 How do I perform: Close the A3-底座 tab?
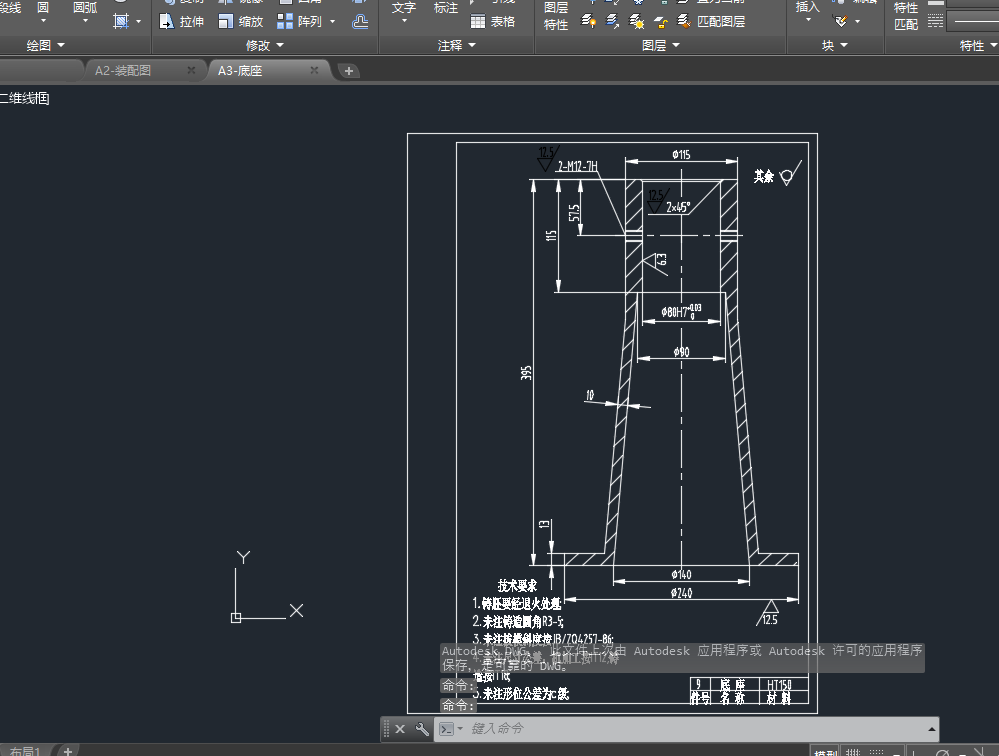coord(314,70)
